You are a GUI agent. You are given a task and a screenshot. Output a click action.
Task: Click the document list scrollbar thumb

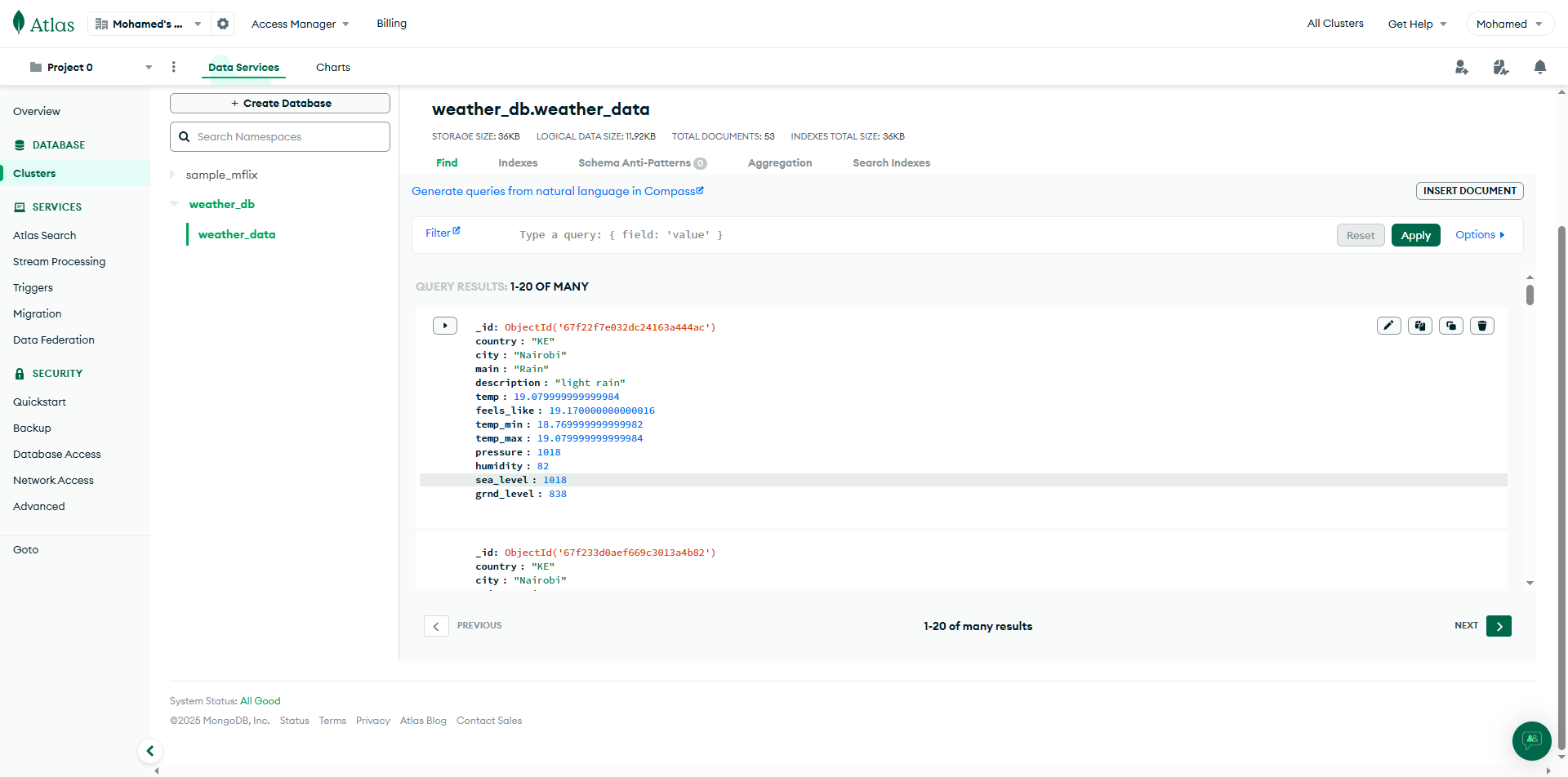(x=1530, y=295)
